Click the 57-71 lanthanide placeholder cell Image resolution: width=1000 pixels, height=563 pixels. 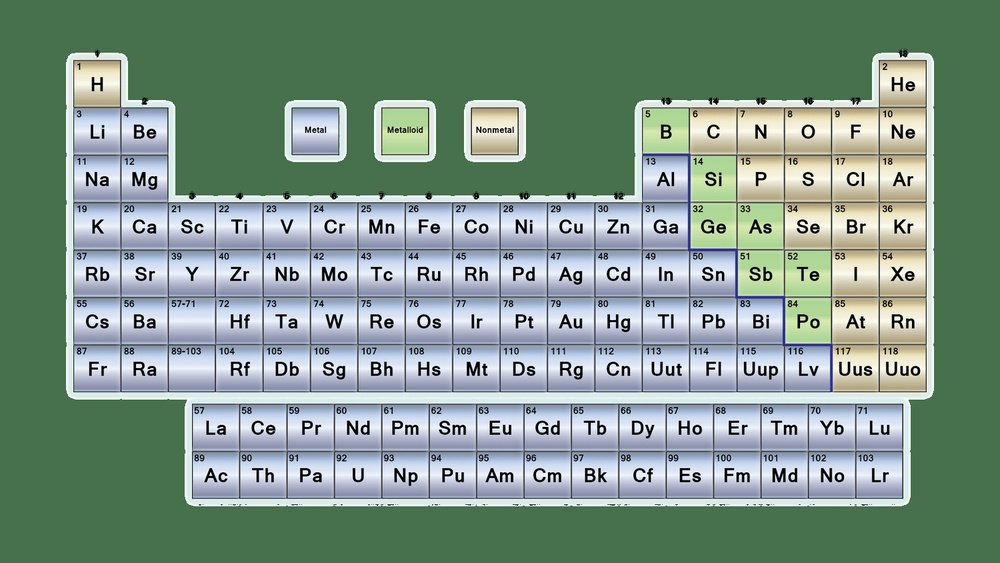point(192,321)
